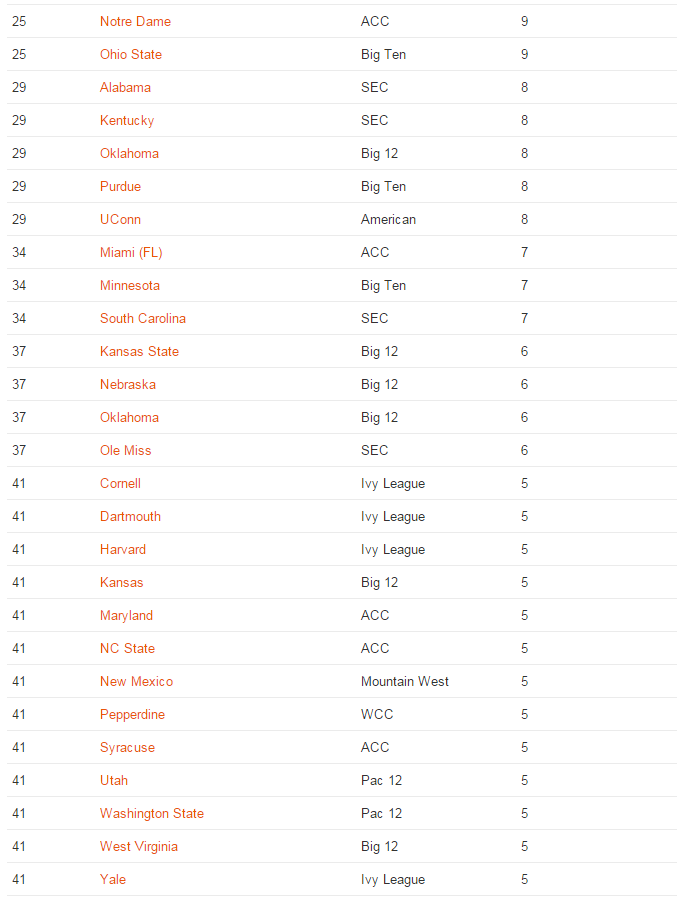This screenshot has height=901, width=683.
Task: Open the Kentucky team page link
Action: coord(127,120)
